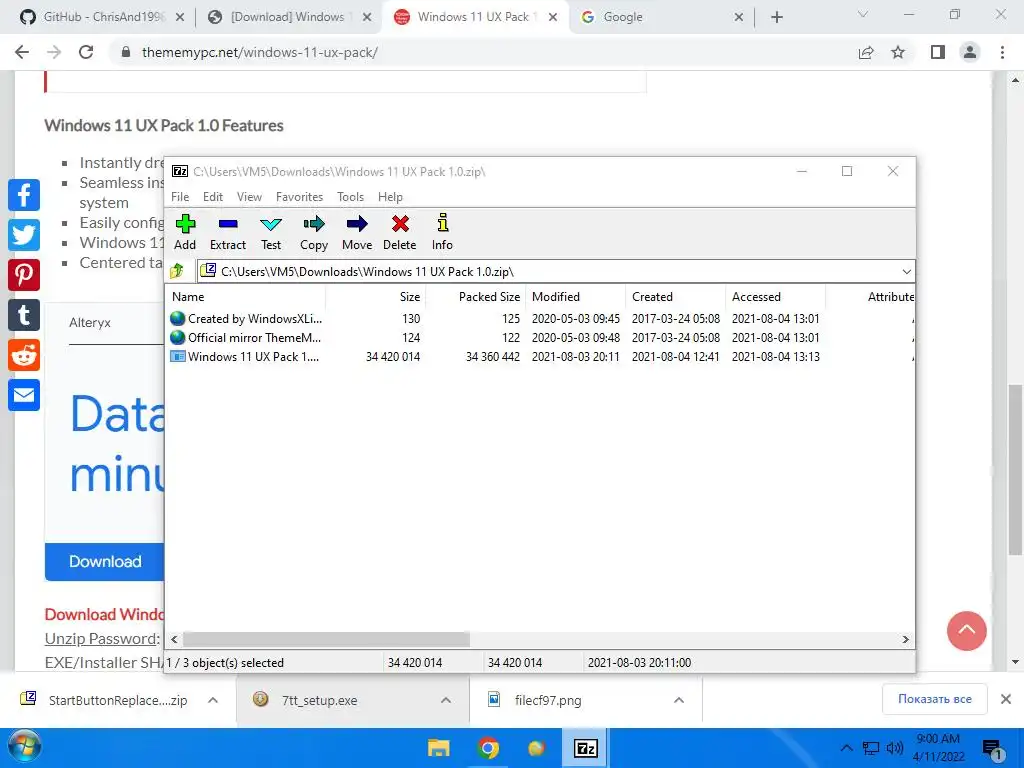
Task: Share the page on Twitter
Action: 24,235
